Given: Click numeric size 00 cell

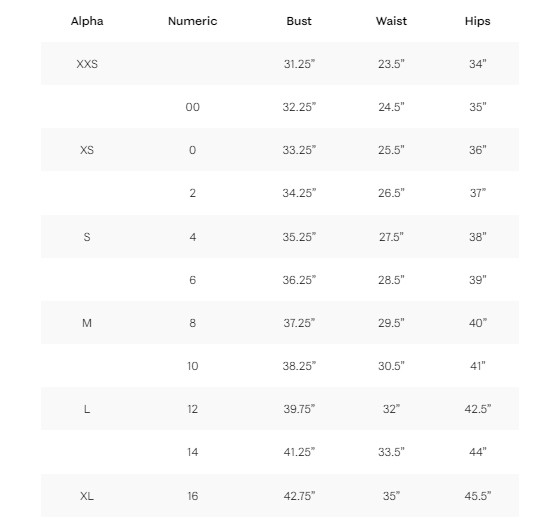Looking at the screenshot, I should point(193,107).
